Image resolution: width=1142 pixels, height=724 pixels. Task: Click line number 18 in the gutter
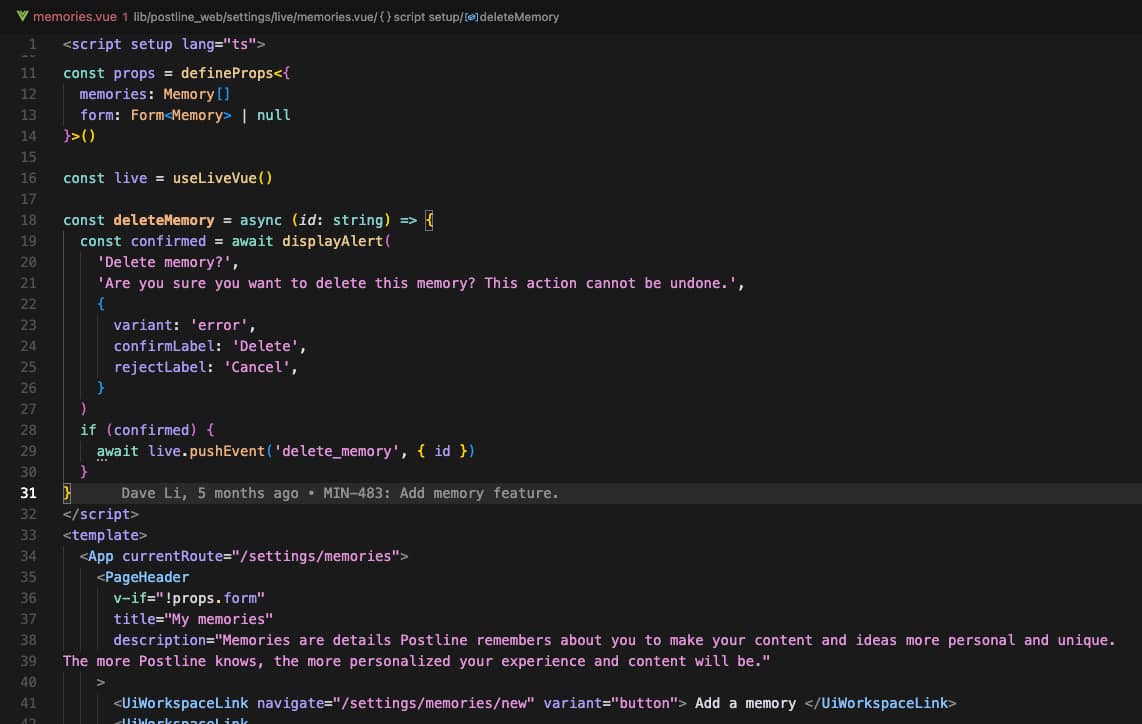(x=28, y=220)
